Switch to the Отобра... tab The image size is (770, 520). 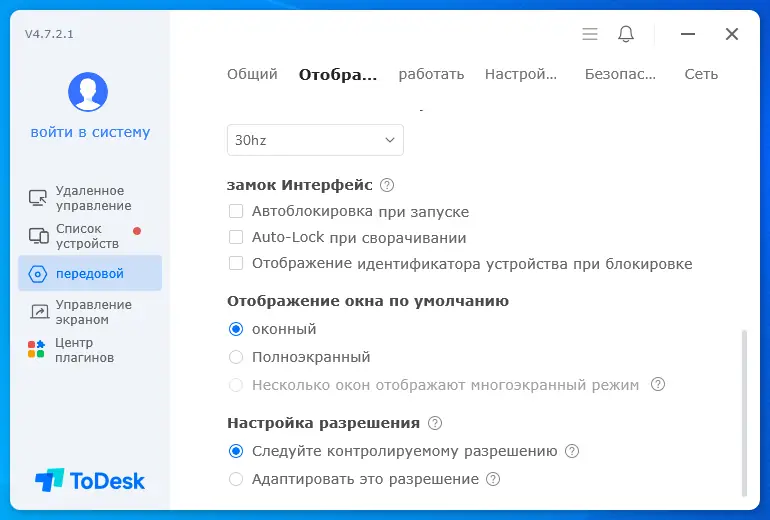(x=338, y=75)
